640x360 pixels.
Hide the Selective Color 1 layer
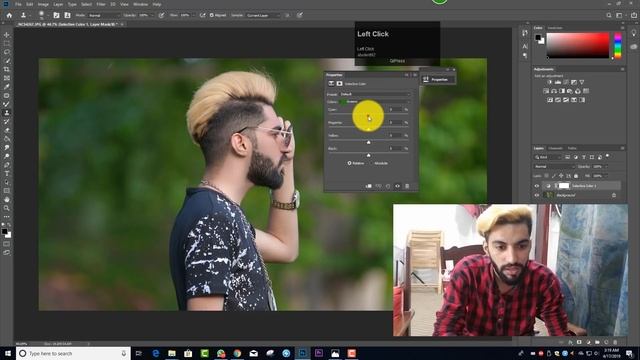click(537, 186)
